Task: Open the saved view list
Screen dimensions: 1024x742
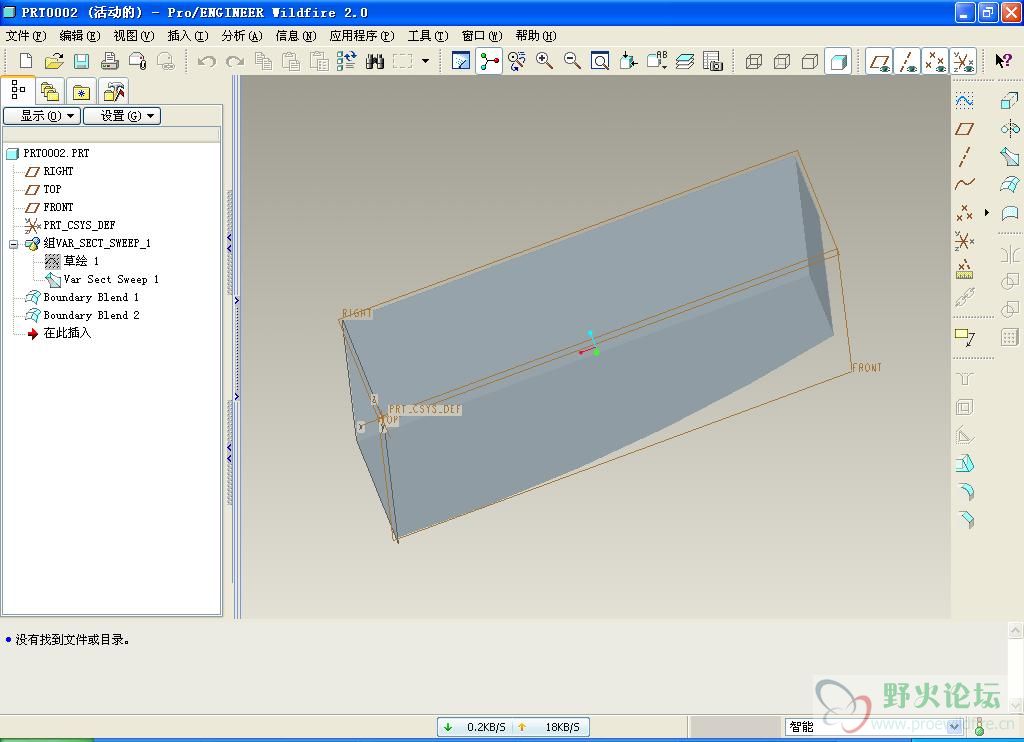Action: point(656,61)
